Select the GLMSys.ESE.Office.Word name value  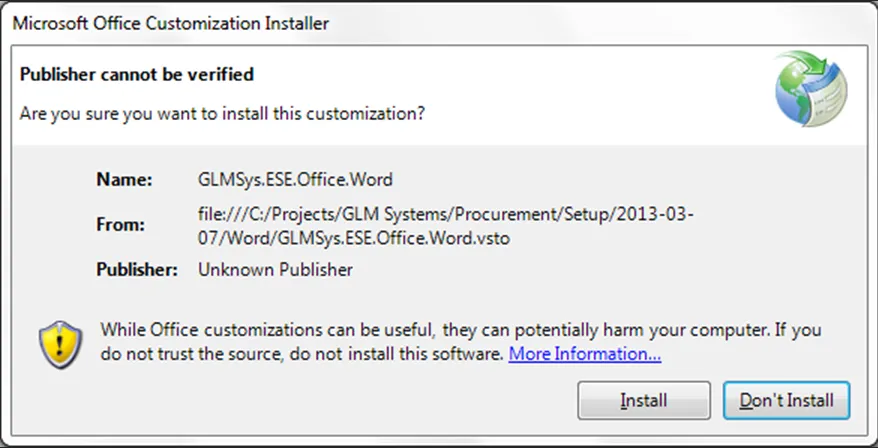pyautogui.click(x=295, y=180)
